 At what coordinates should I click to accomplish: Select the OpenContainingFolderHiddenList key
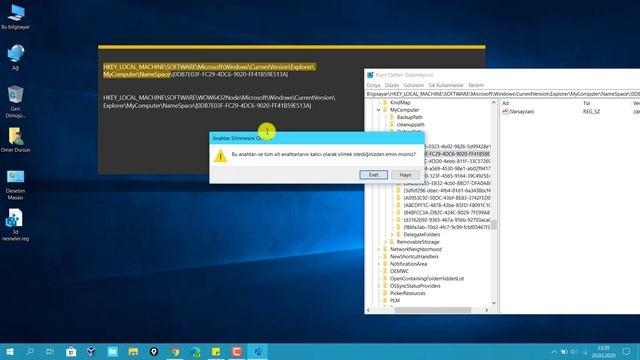coord(427,279)
